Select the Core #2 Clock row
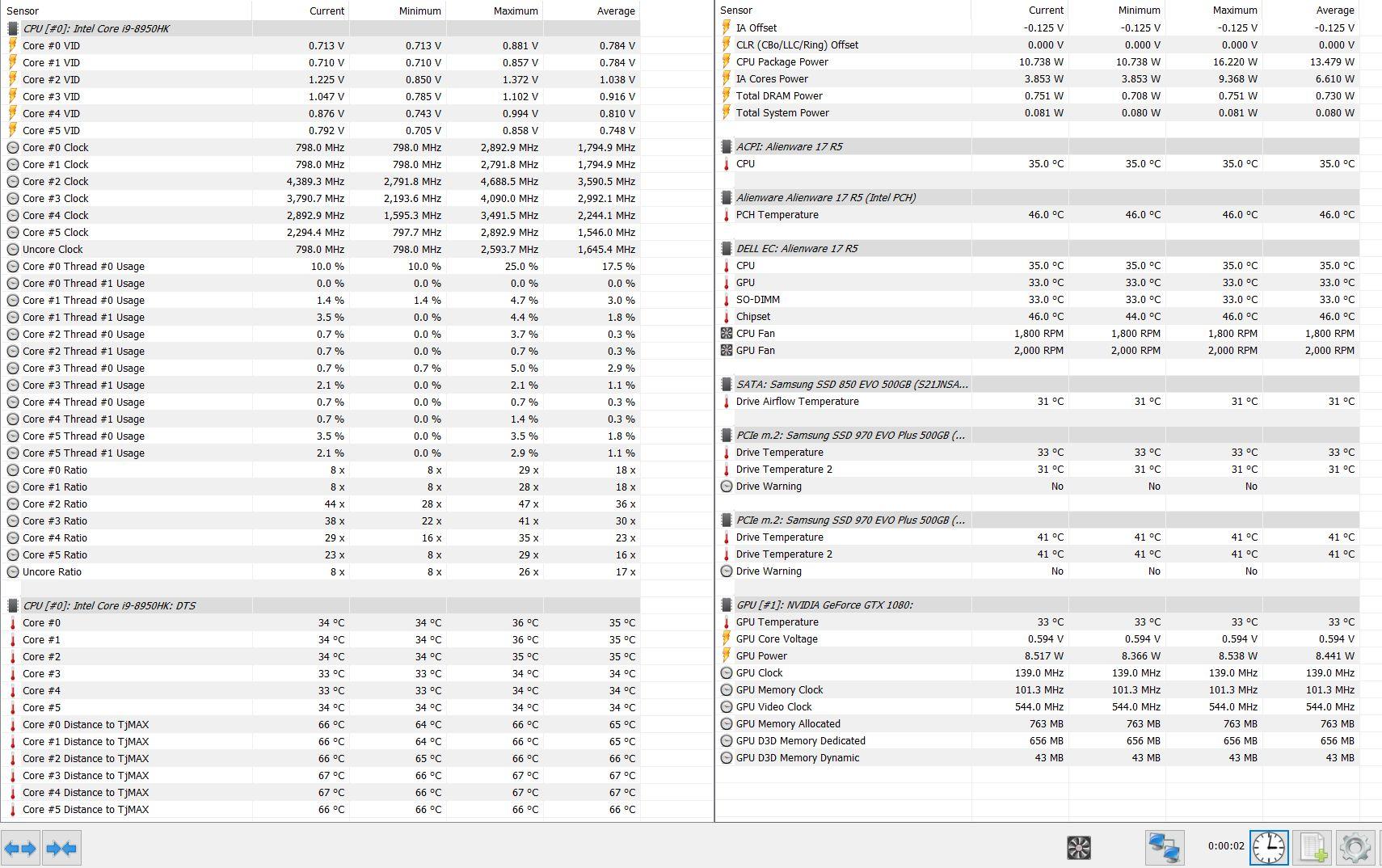Image resolution: width=1382 pixels, height=868 pixels. coord(56,181)
